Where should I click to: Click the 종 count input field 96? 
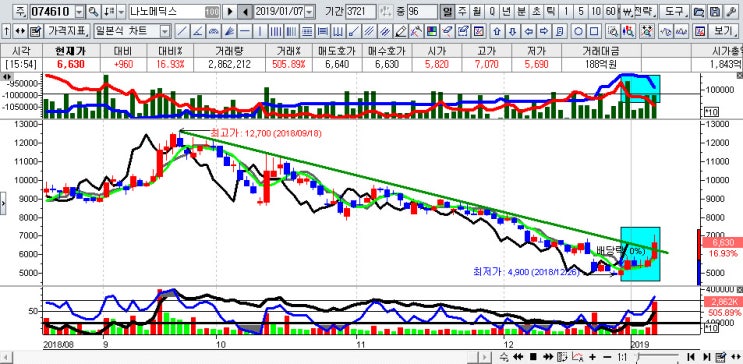tap(422, 11)
